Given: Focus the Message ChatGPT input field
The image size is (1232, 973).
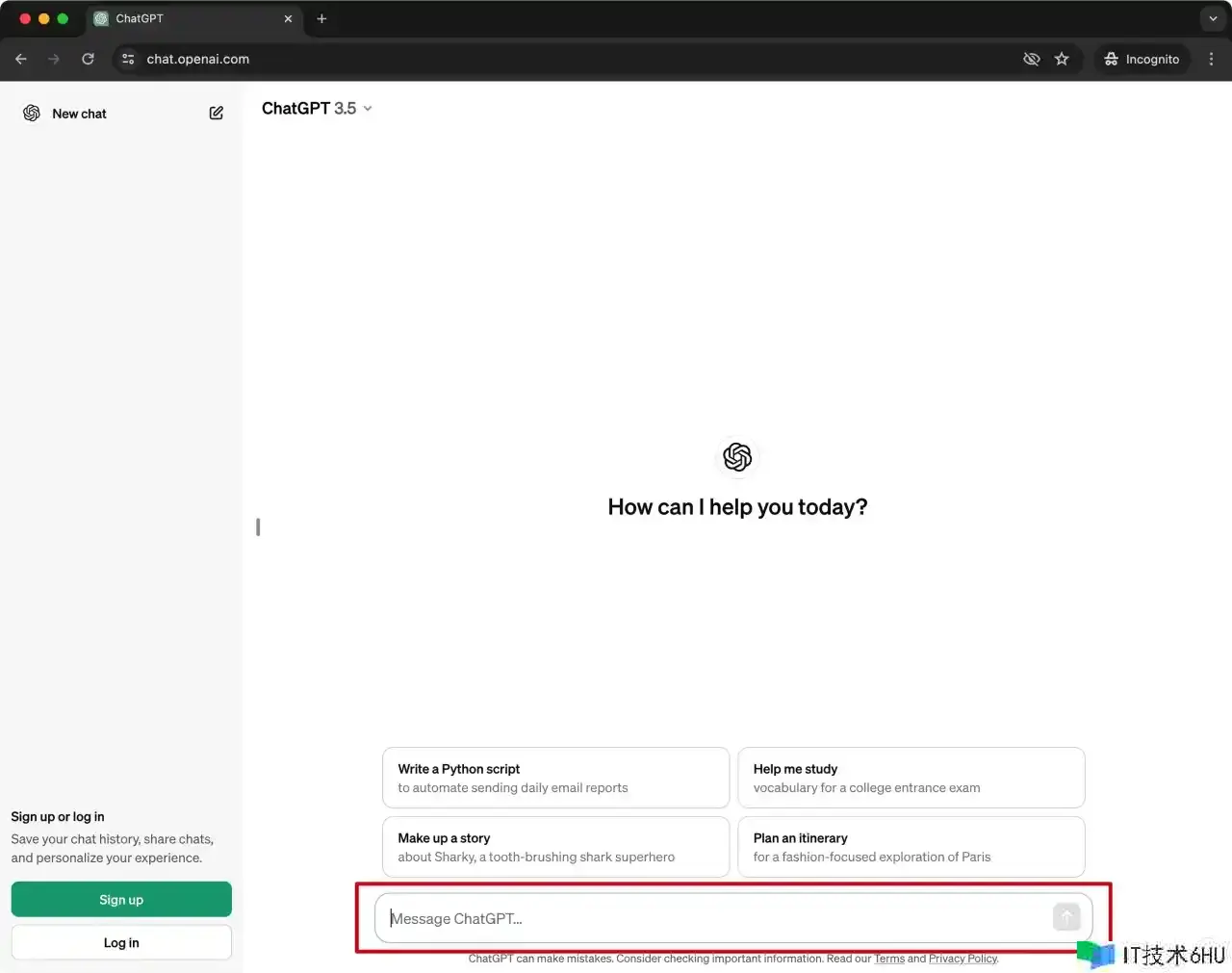Looking at the screenshot, I should 733,918.
